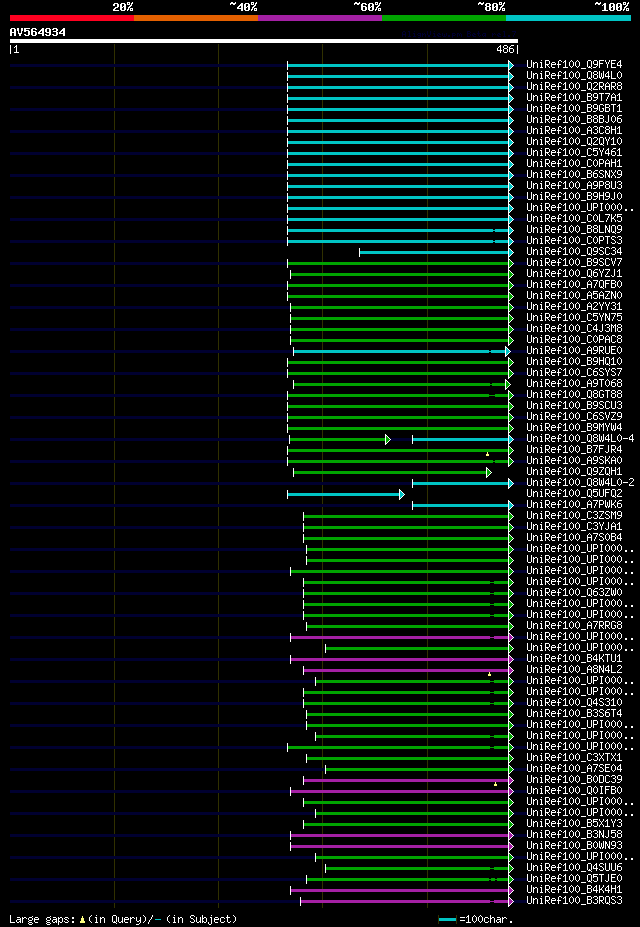The width and height of the screenshot is (640, 927).
Task: Click the UniRef100_A5AZN0 label
Action: click(x=574, y=296)
